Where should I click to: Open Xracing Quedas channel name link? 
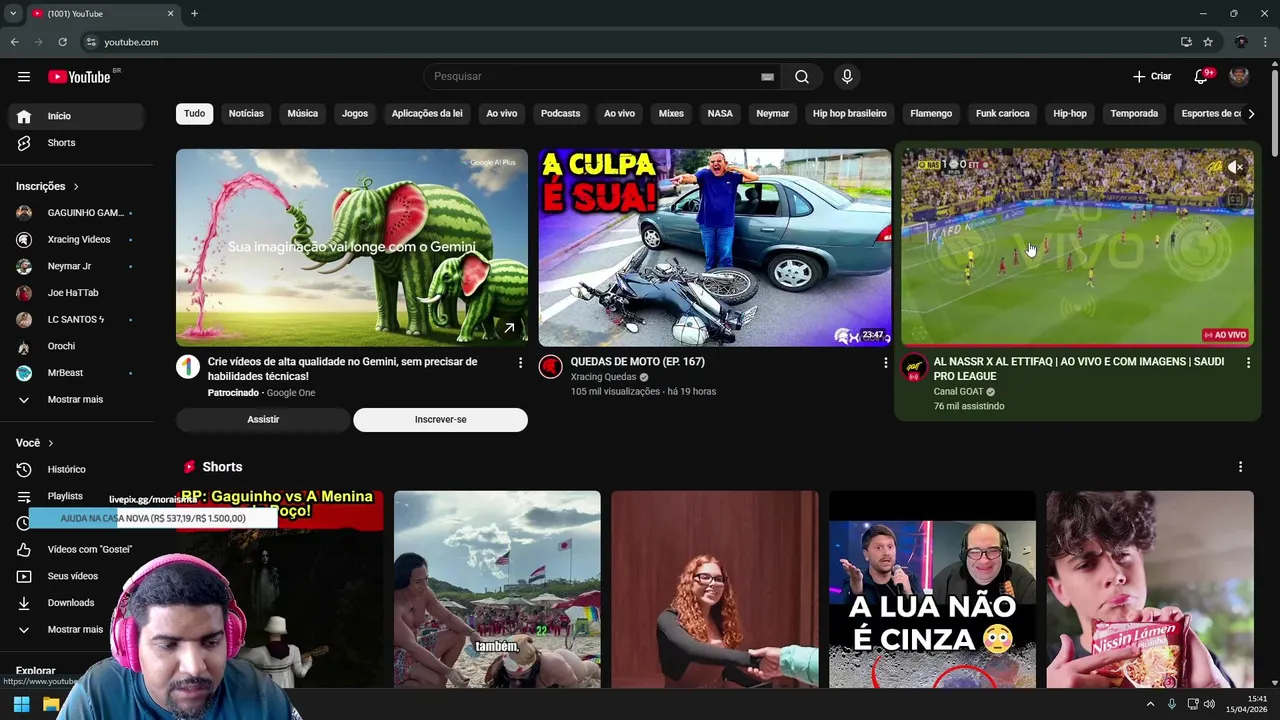point(603,377)
